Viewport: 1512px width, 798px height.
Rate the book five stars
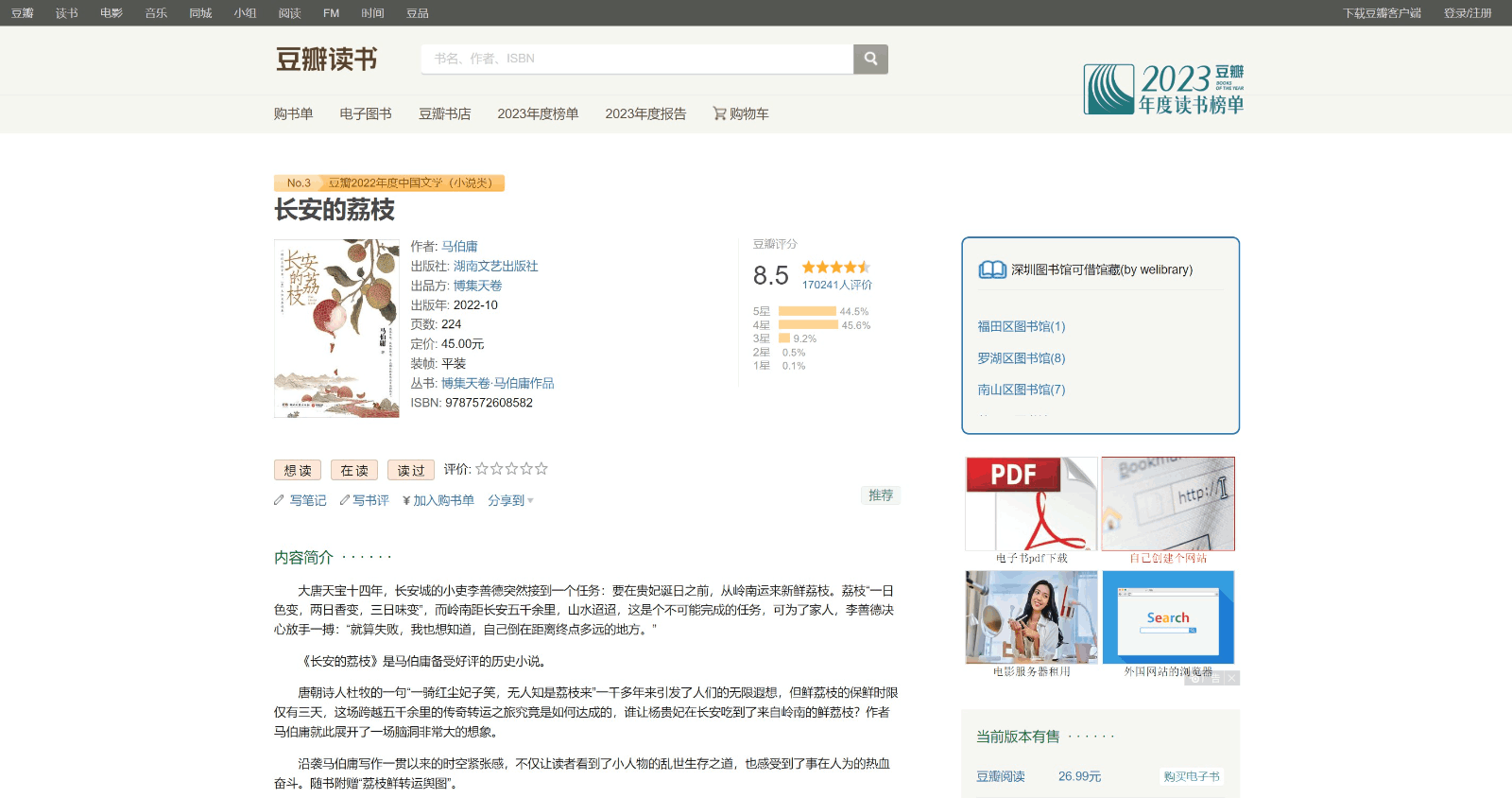click(541, 469)
